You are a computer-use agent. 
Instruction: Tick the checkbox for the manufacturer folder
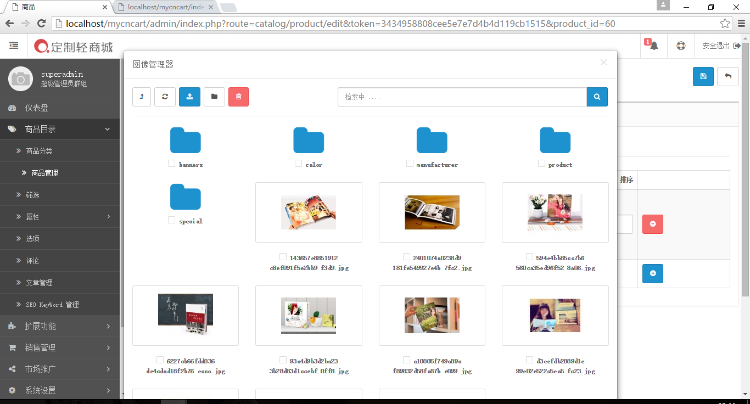pyautogui.click(x=409, y=164)
